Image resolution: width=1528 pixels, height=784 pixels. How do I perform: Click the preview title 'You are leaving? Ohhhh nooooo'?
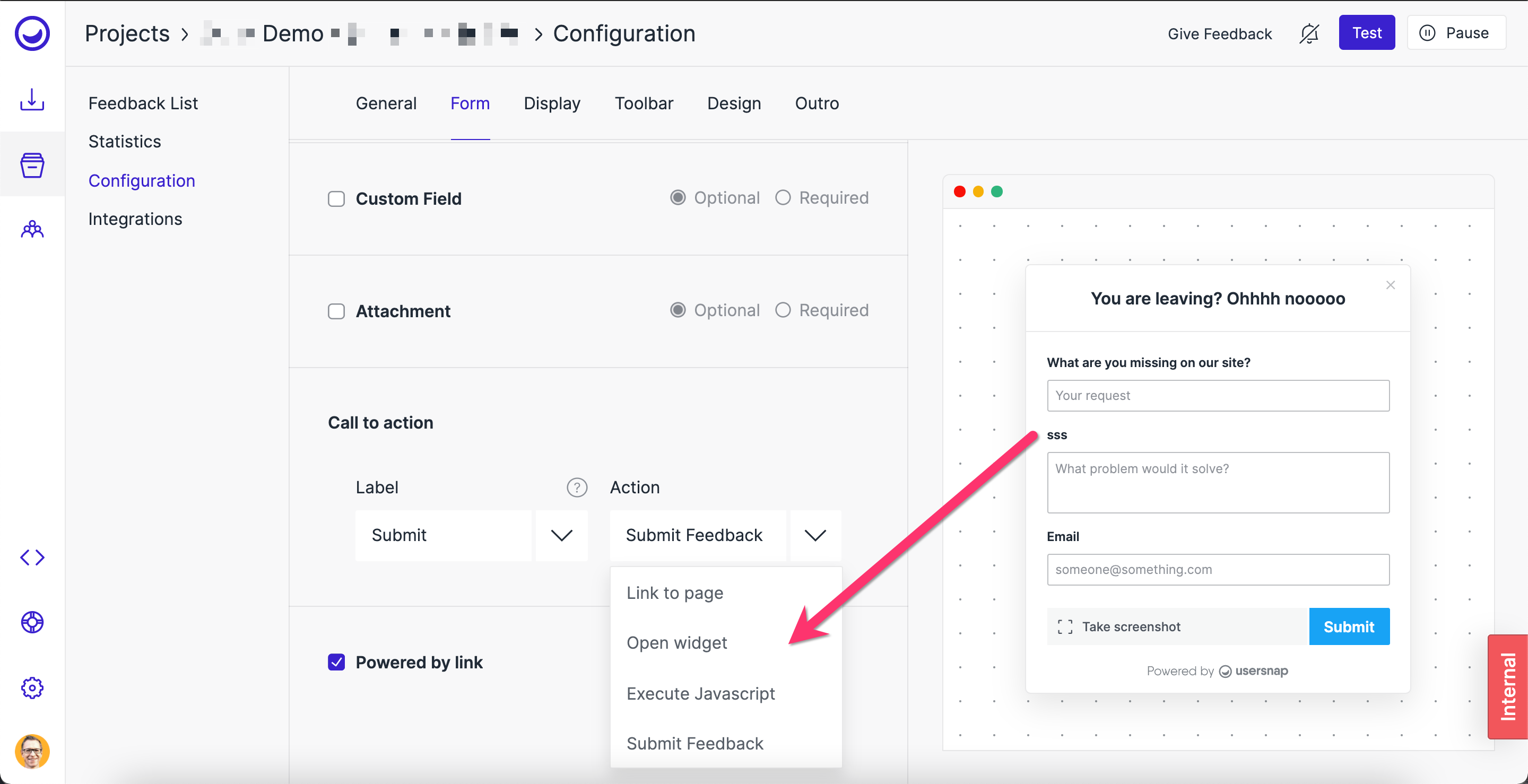(1218, 298)
